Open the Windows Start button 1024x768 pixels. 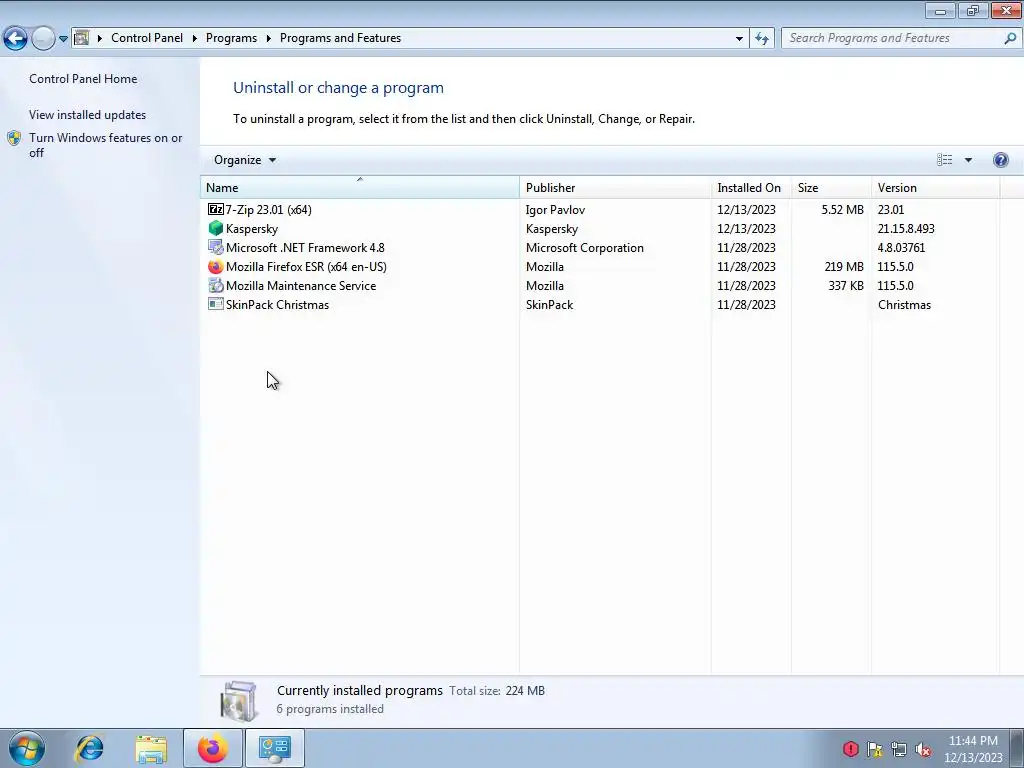coord(27,748)
